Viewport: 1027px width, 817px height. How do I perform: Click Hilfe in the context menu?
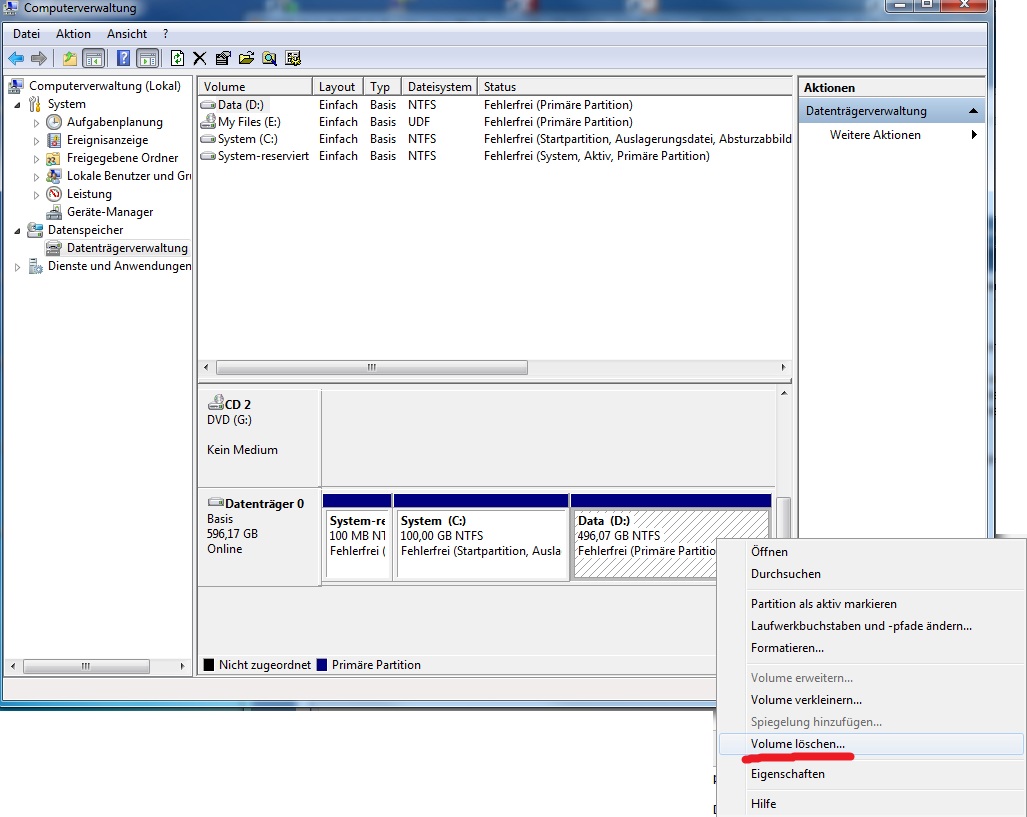pos(870,804)
